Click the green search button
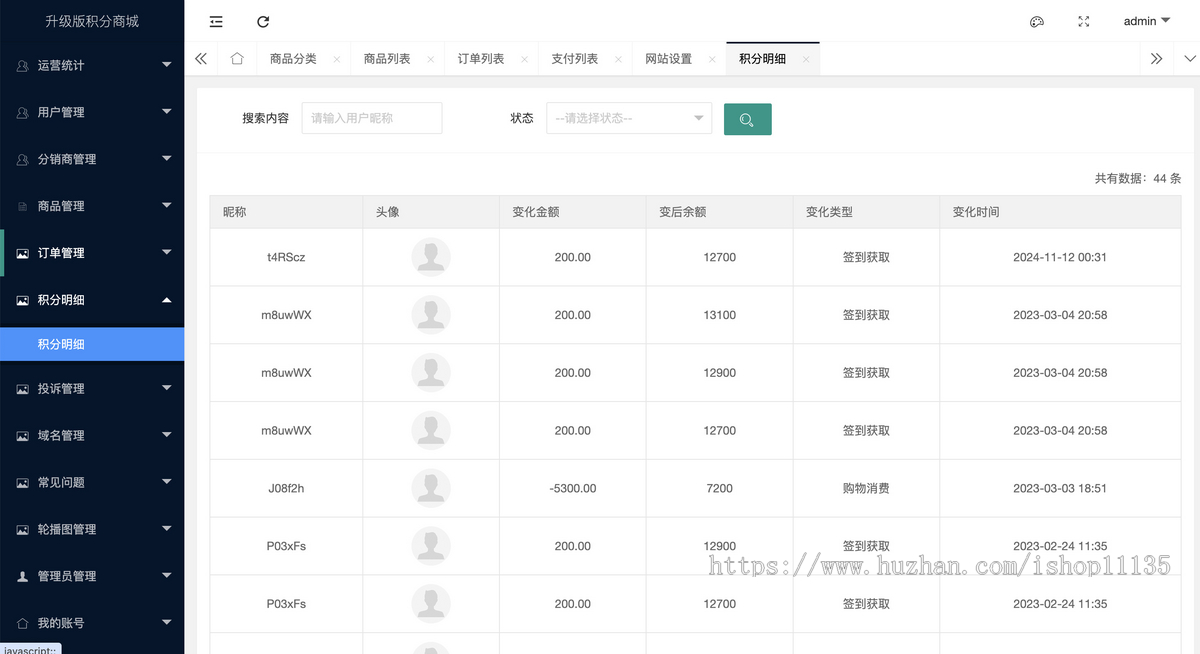 tap(748, 119)
